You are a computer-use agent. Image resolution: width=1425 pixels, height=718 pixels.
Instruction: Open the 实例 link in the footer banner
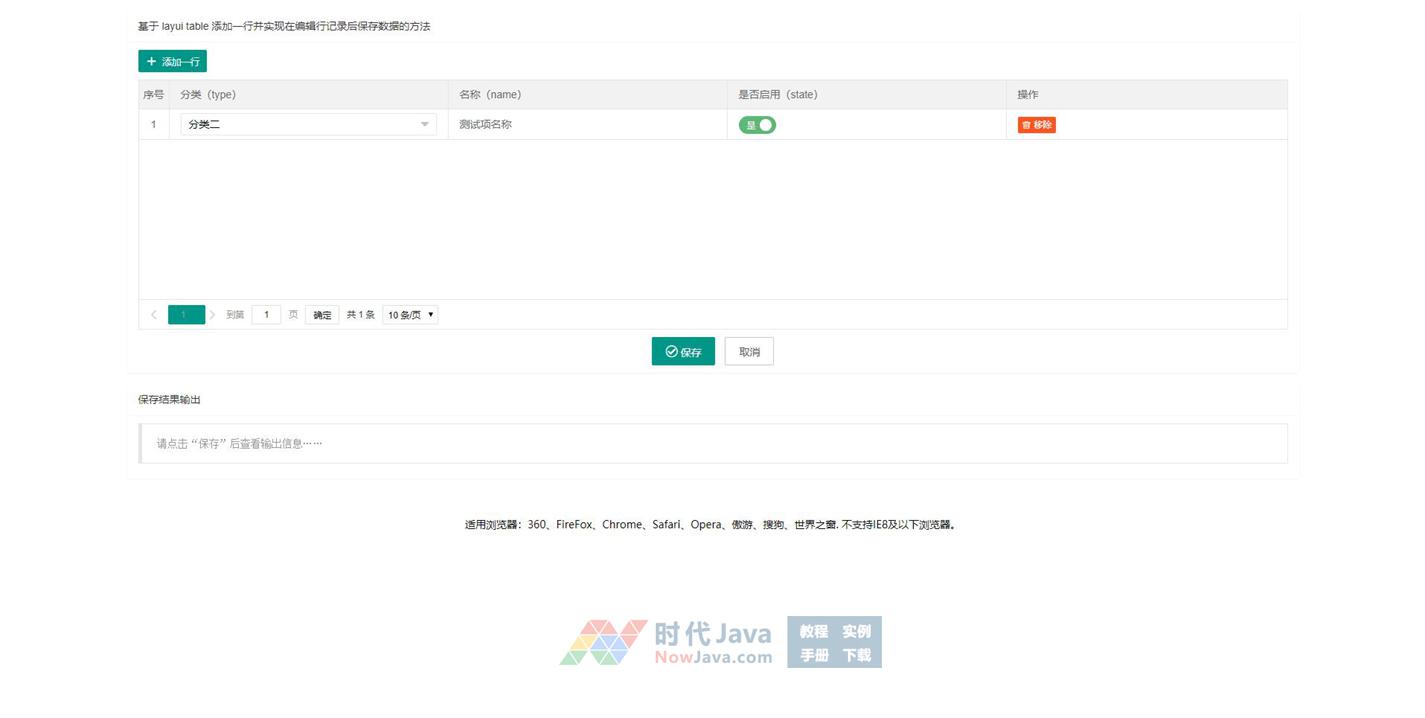point(856,631)
